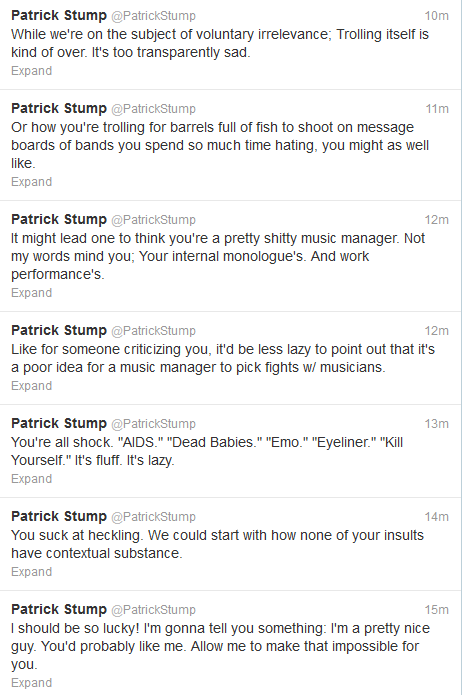The image size is (462, 695).
Task: Select the tweet text "Trolling itself is kind of over"
Action: [220, 43]
